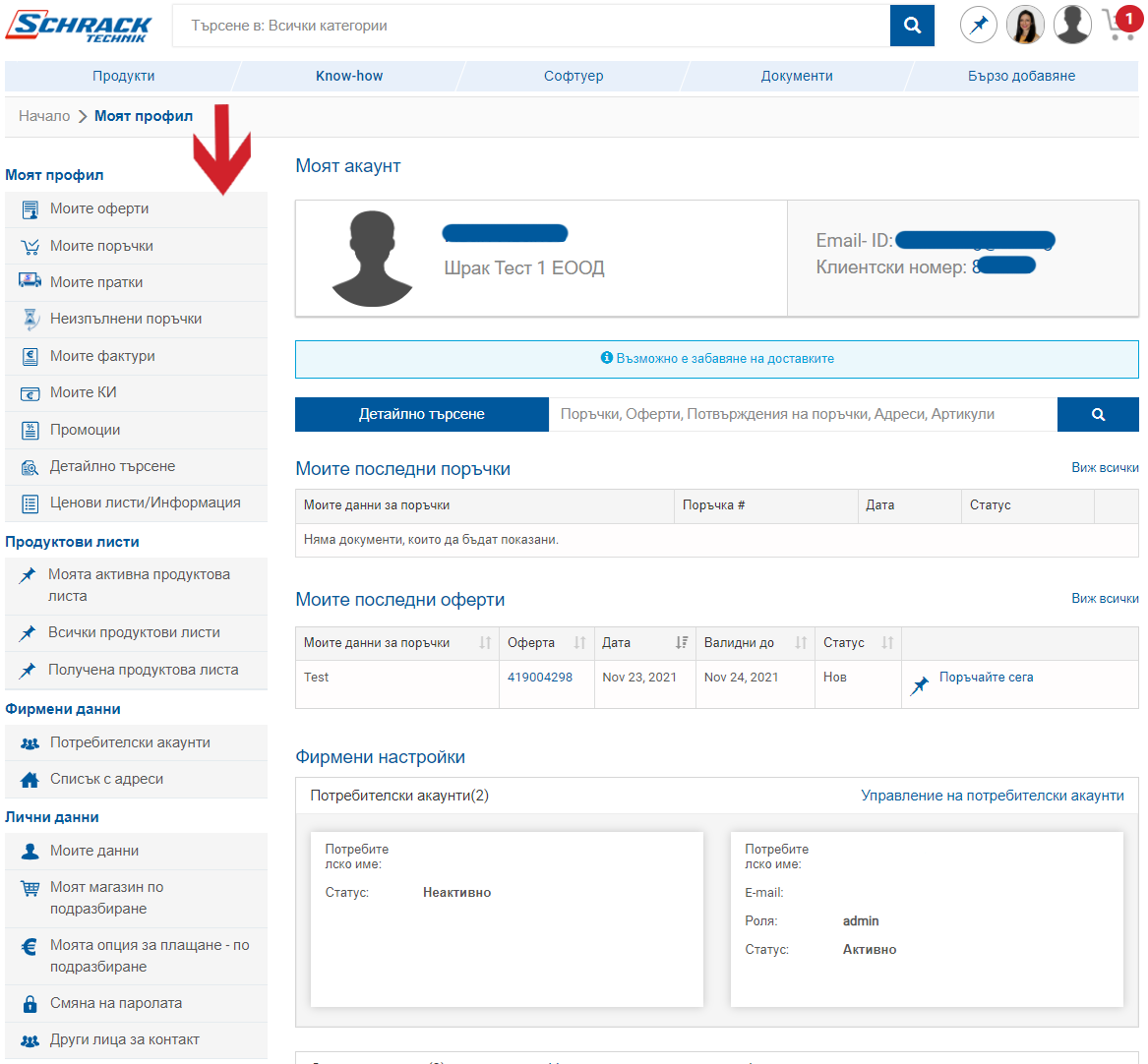Open offer number 419004298 link
This screenshot has width=1148, height=1064.
pyautogui.click(x=540, y=678)
